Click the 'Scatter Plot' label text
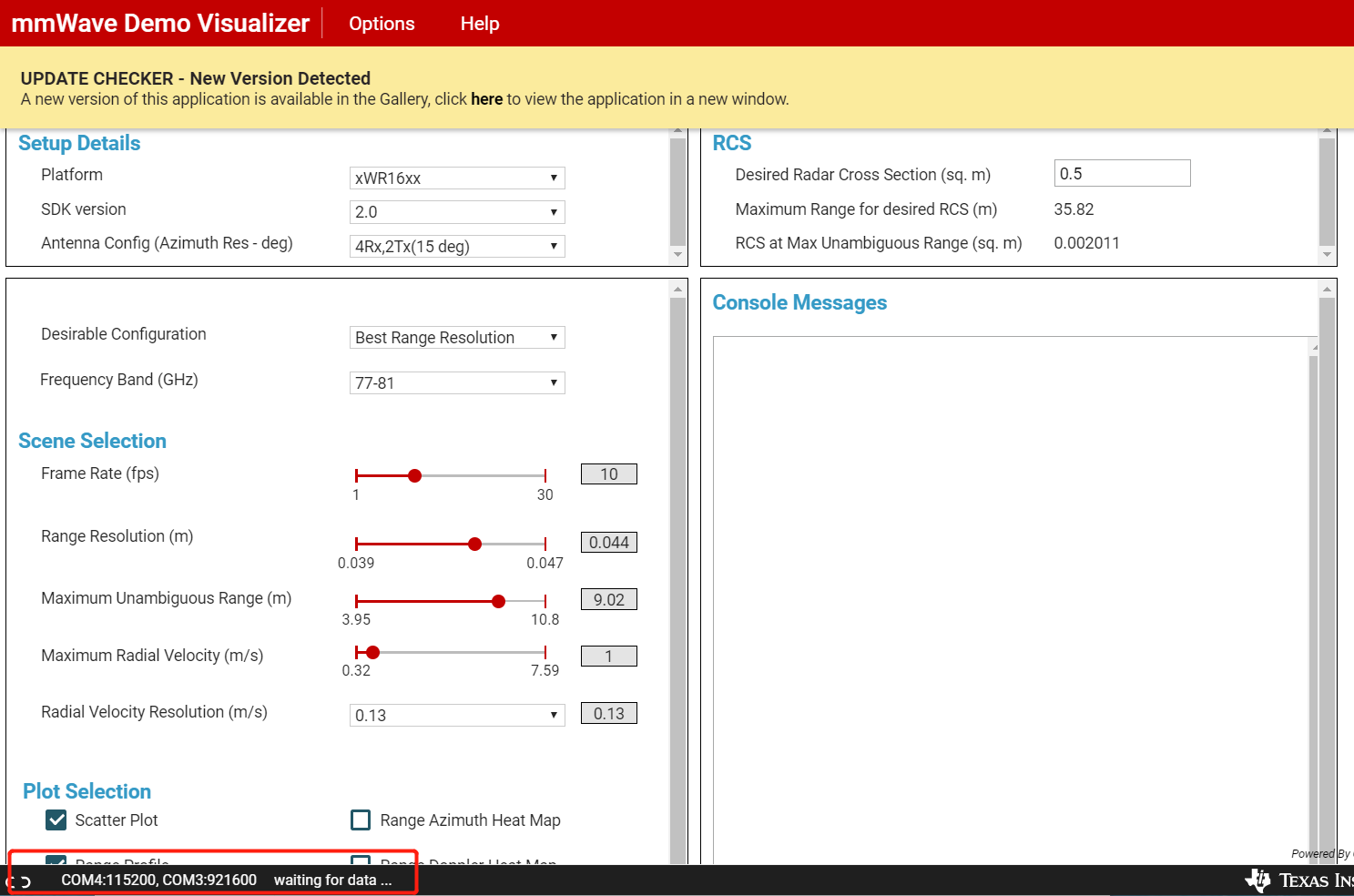The width and height of the screenshot is (1354, 896). pyautogui.click(x=117, y=820)
